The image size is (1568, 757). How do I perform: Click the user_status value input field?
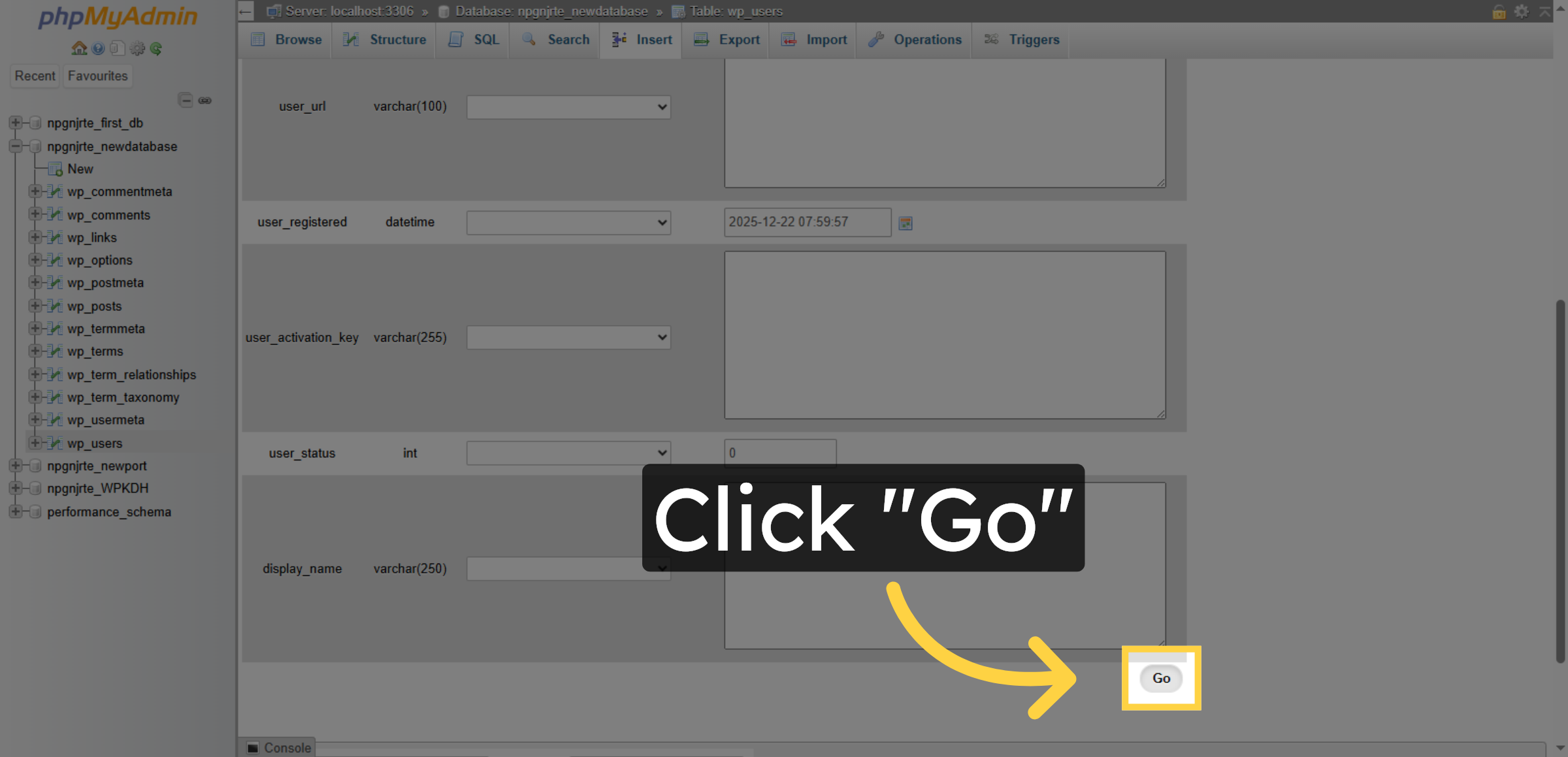click(779, 453)
